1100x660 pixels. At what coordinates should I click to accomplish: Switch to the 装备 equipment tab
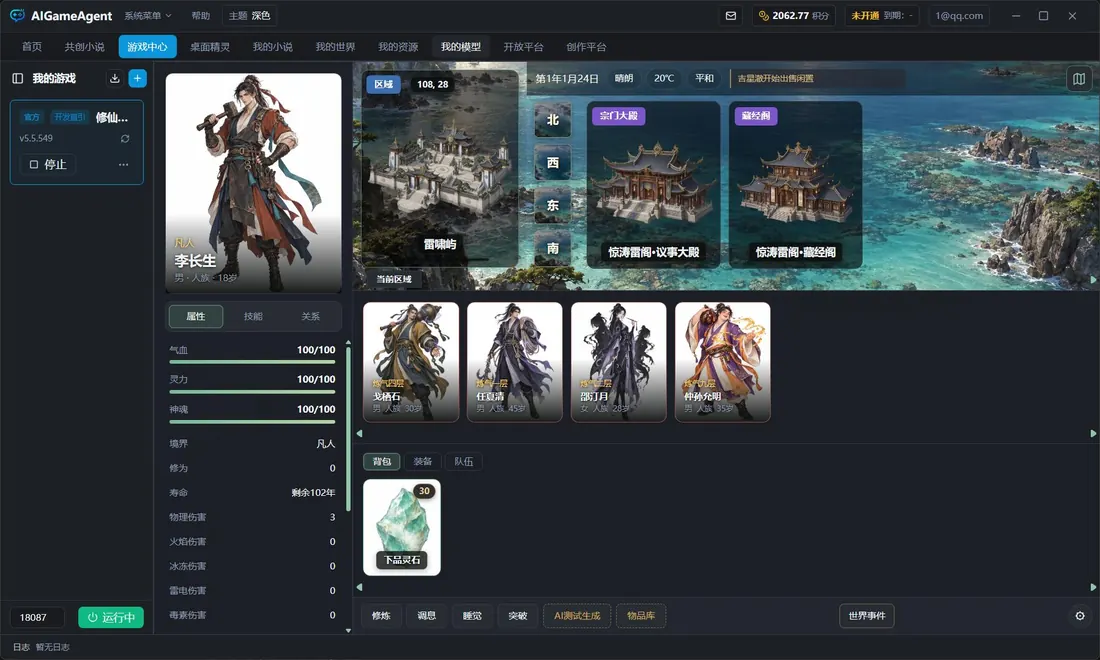(x=422, y=462)
